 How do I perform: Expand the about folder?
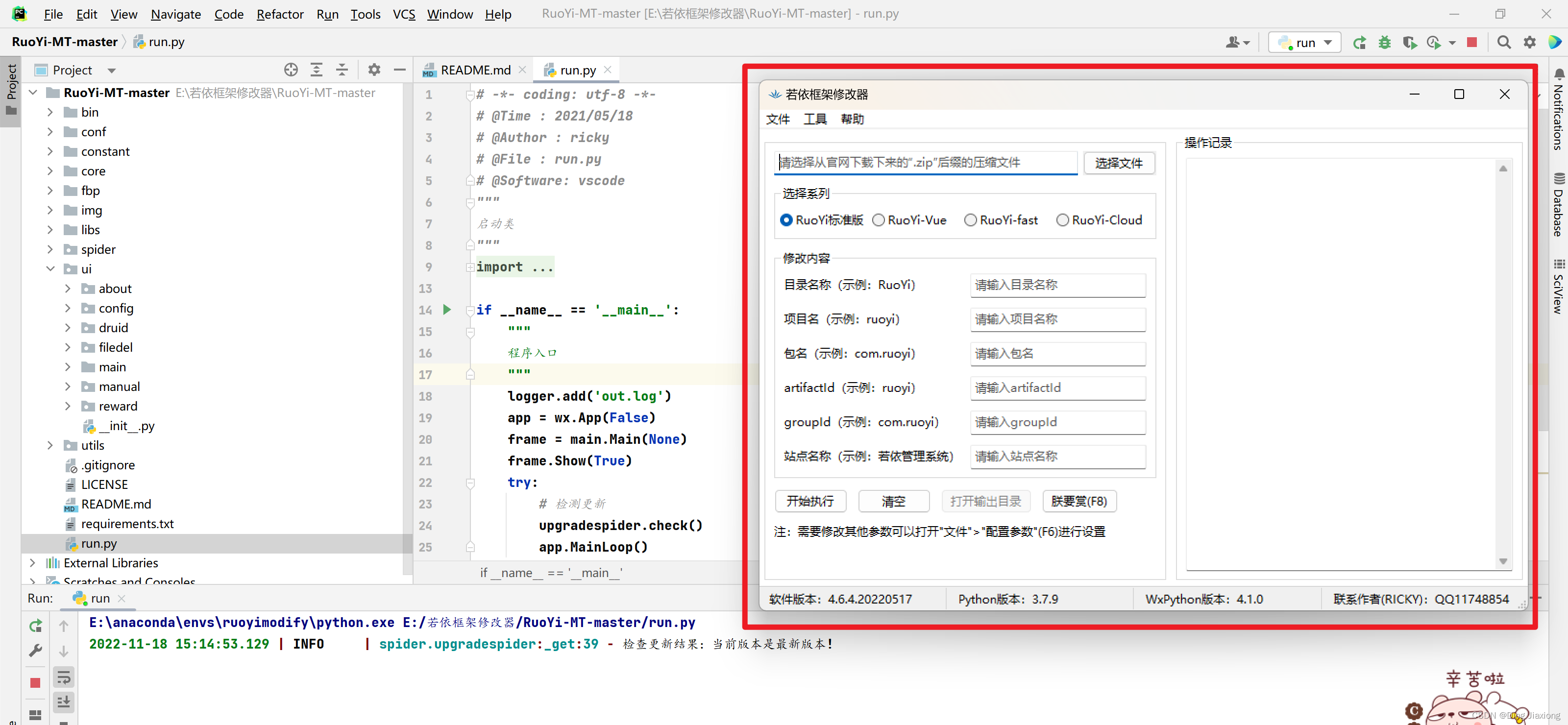coord(68,288)
